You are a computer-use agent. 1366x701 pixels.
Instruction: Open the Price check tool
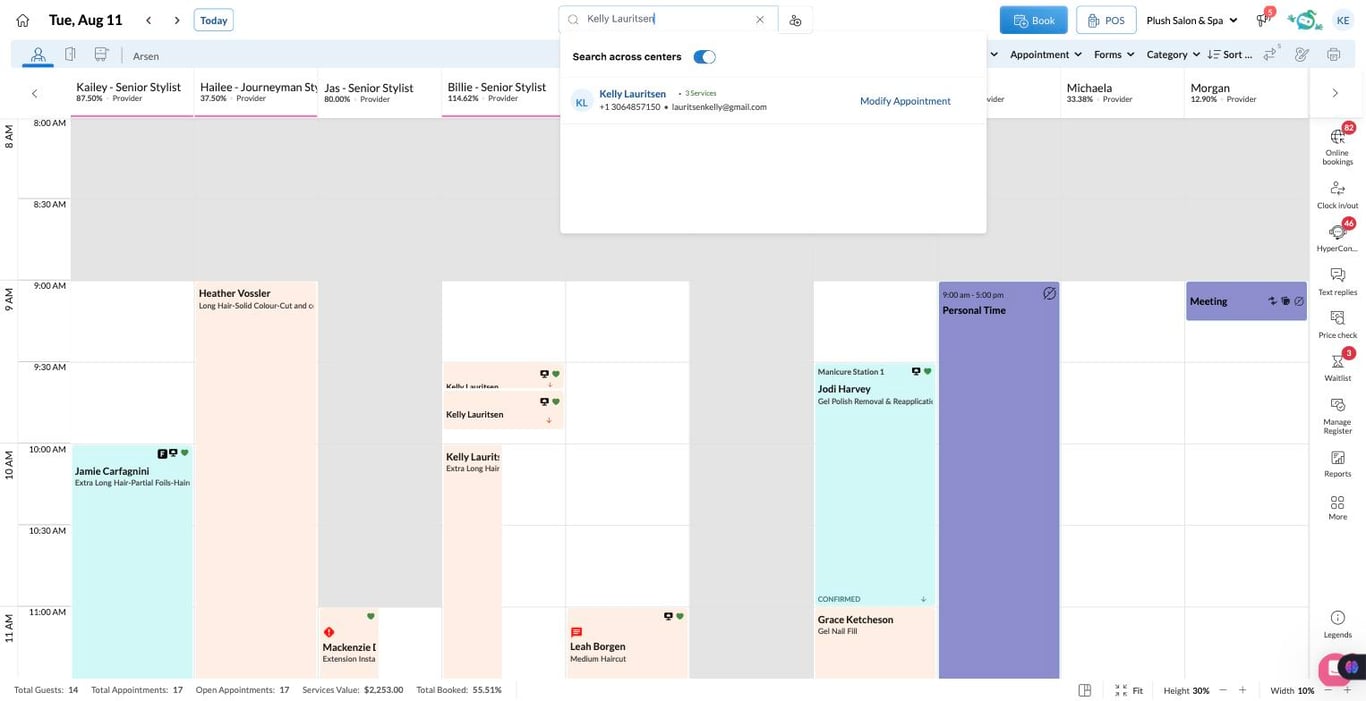(1337, 324)
